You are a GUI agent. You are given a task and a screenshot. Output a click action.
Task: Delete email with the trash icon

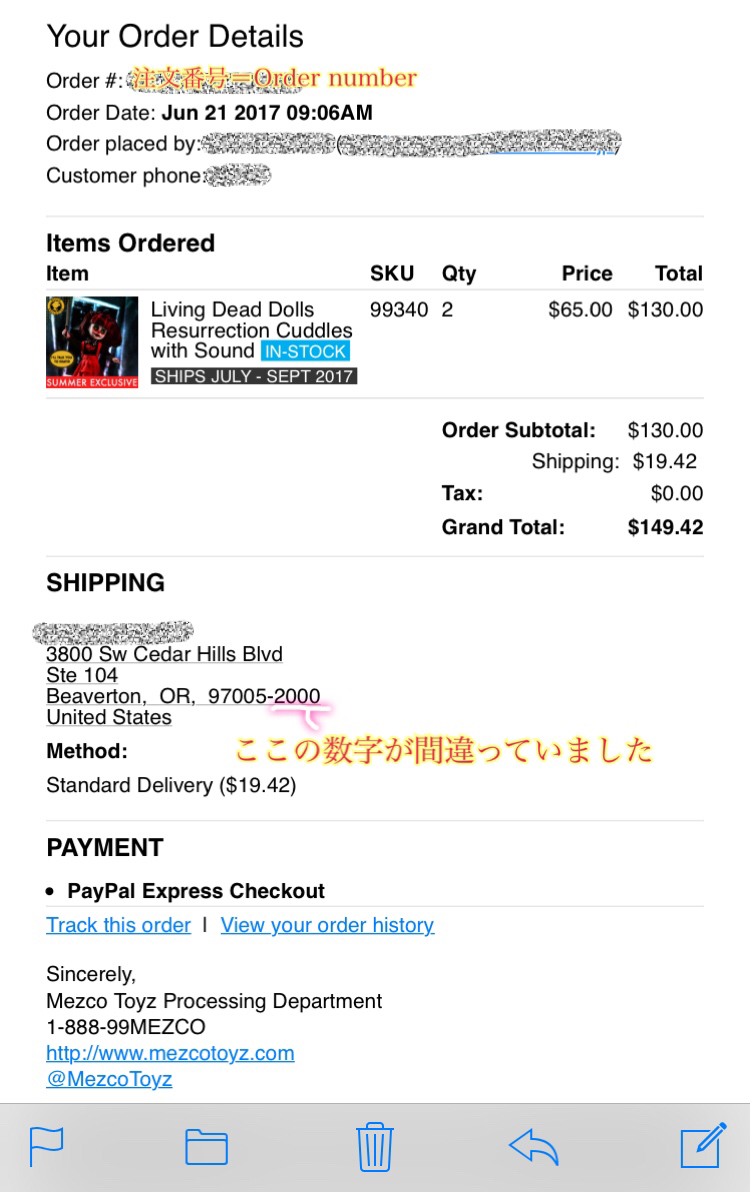(375, 1146)
